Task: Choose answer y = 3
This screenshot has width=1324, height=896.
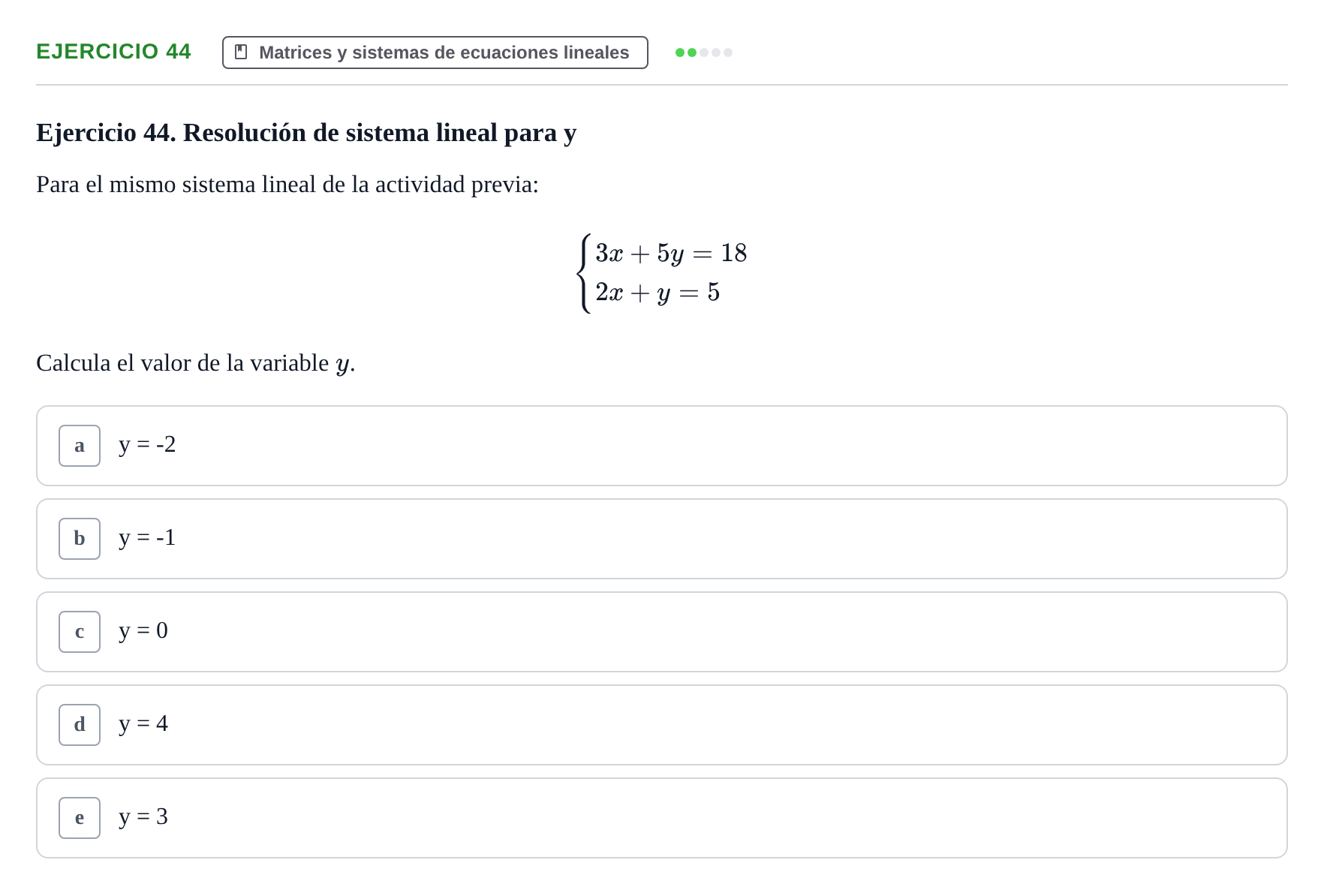Action: coord(662,818)
